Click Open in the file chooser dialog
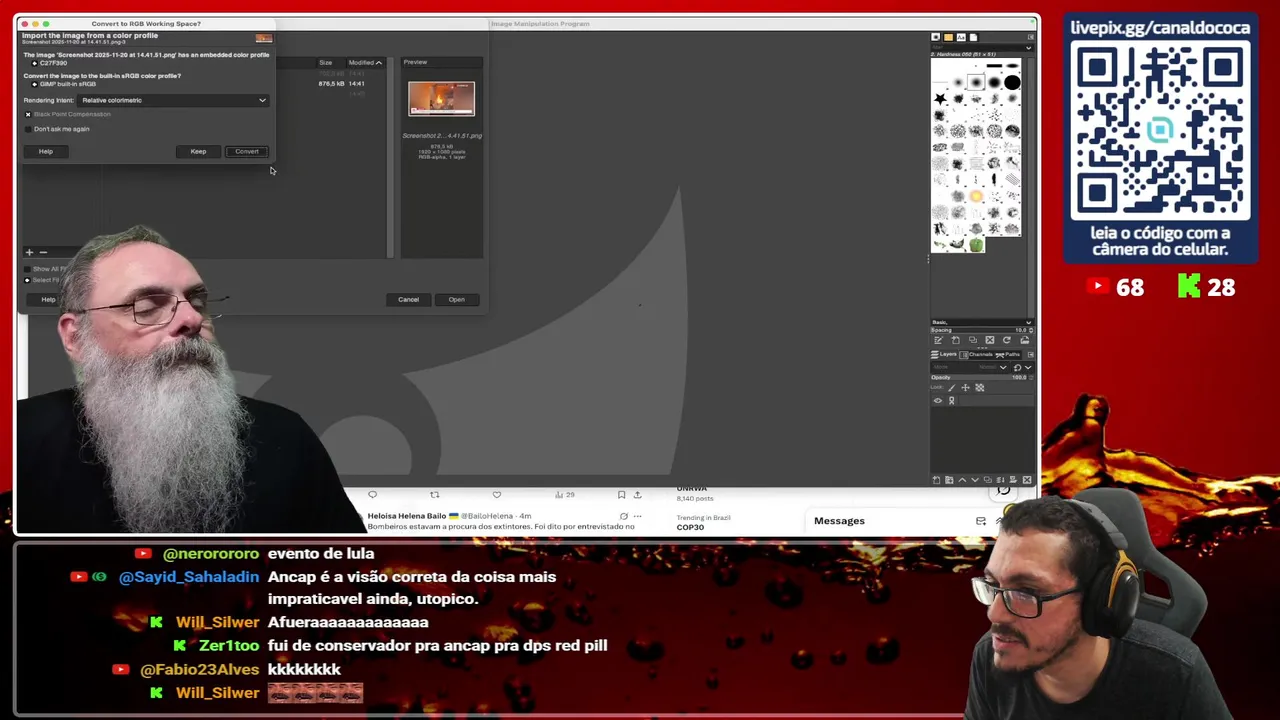1280x720 pixels. (456, 299)
